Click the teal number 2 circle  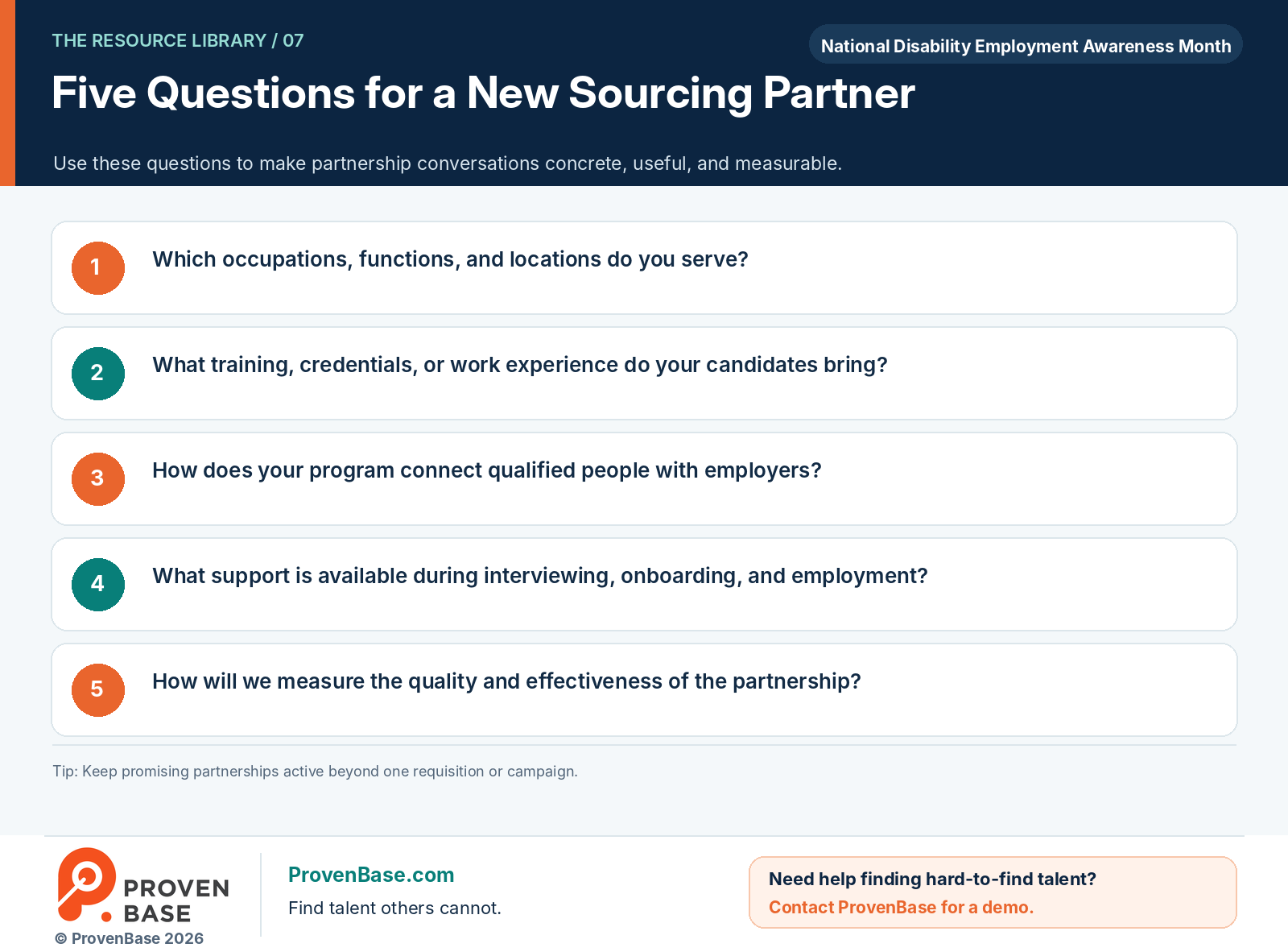point(98,374)
